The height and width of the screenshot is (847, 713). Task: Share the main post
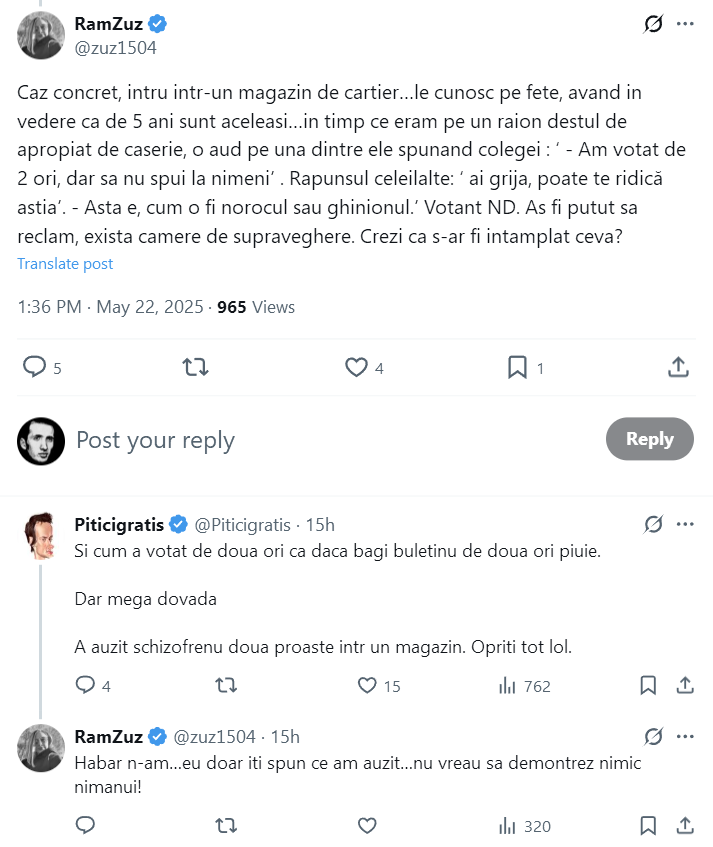point(678,368)
